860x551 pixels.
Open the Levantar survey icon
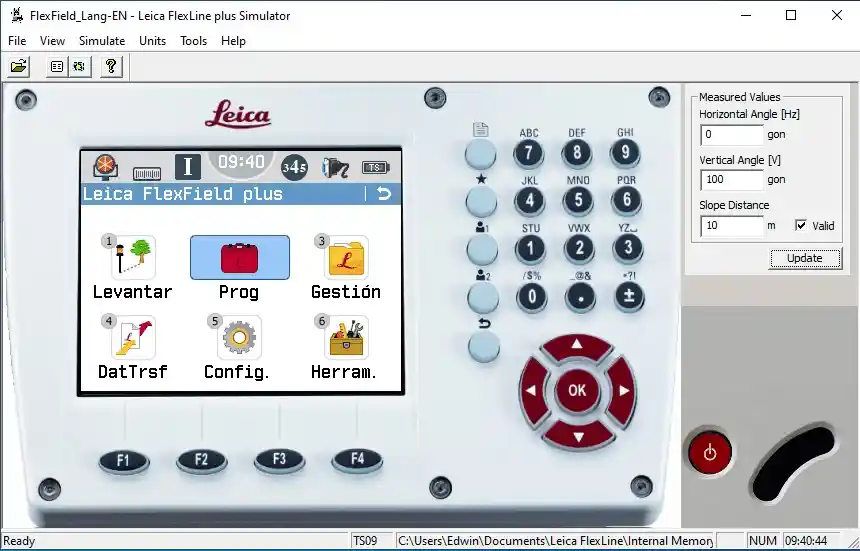point(134,258)
